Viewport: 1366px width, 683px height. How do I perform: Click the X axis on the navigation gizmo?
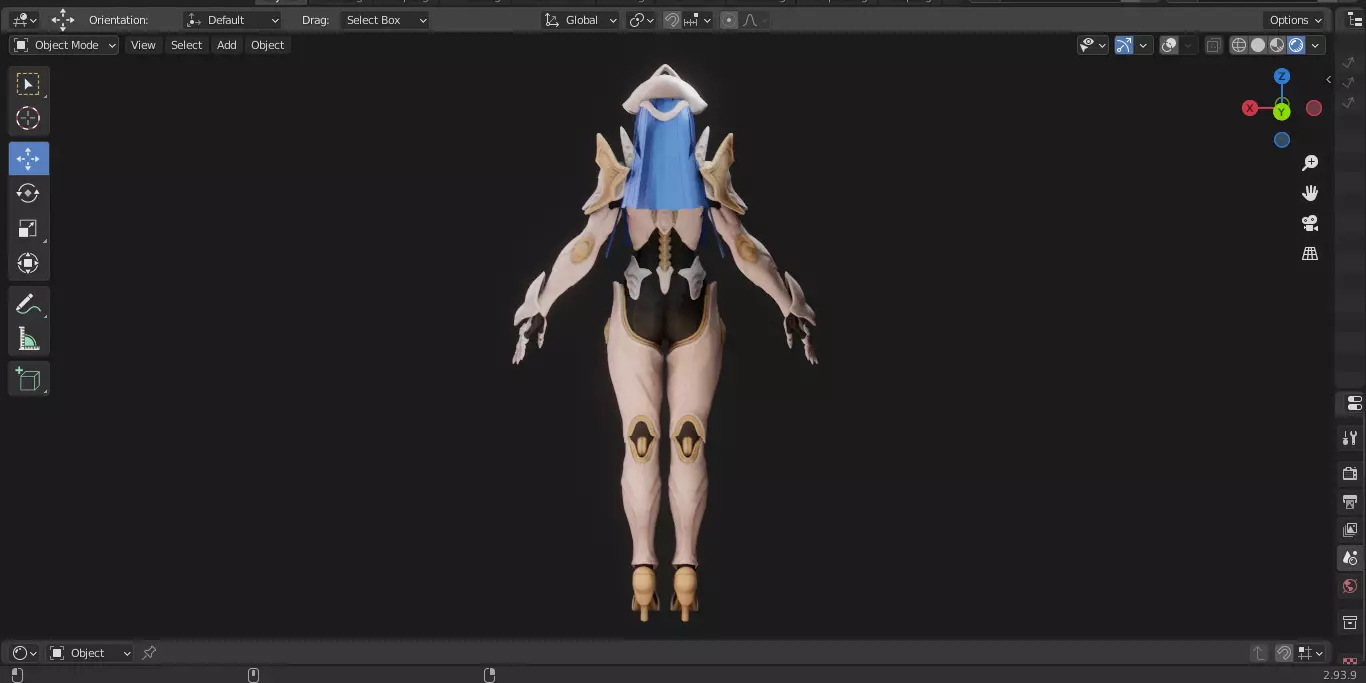point(1250,108)
